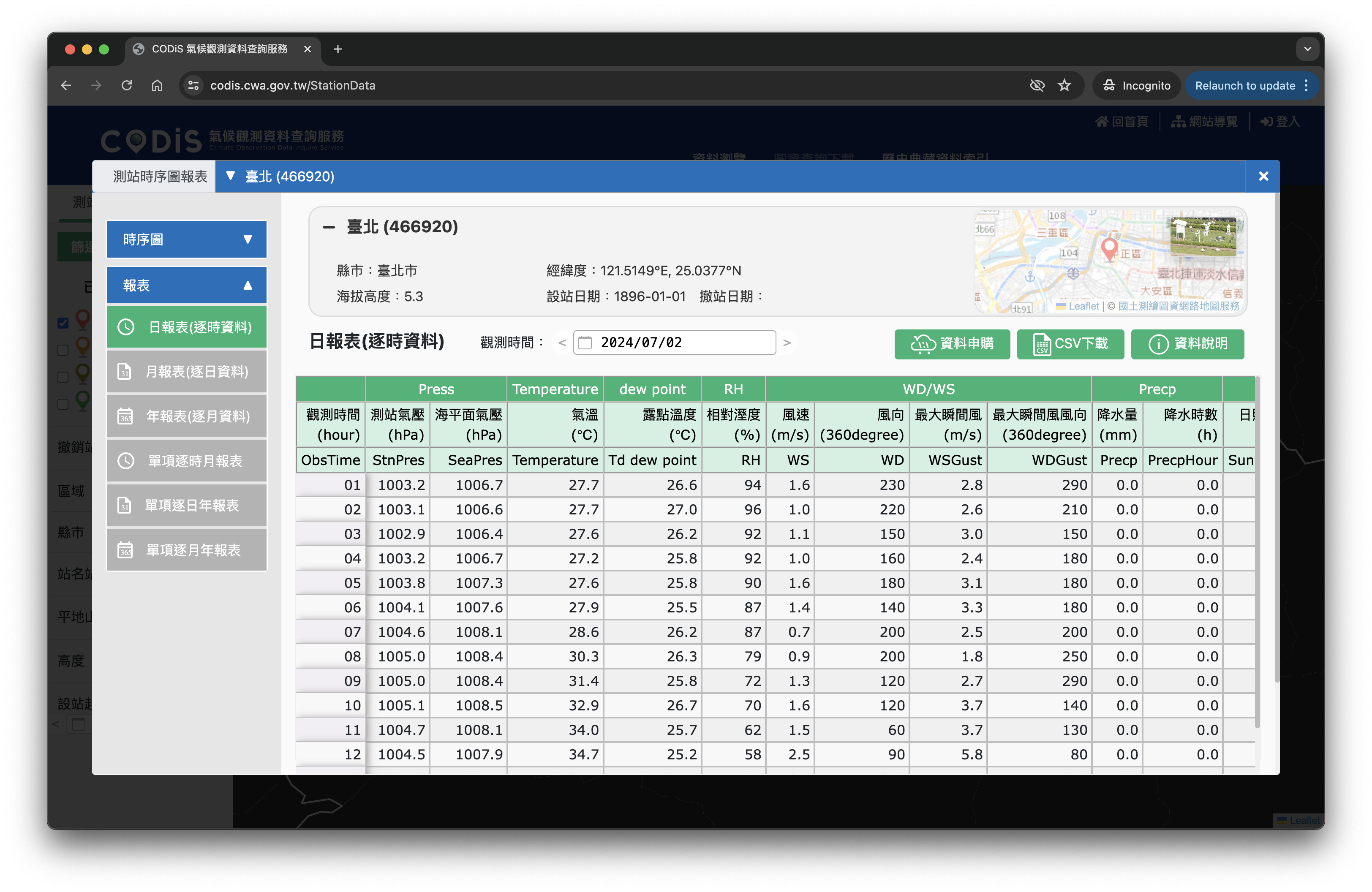Check the green marker station checkbox
Screen dimensions: 1372x892
click(63, 404)
